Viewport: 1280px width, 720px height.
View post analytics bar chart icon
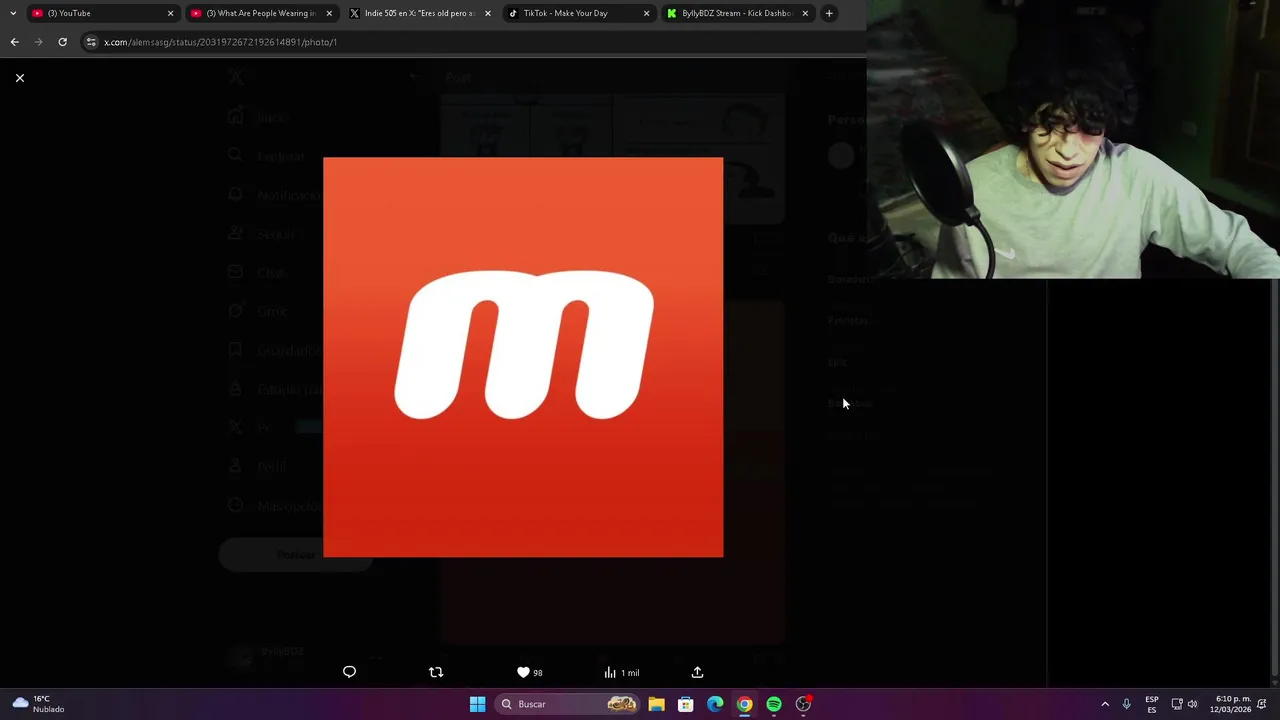click(610, 672)
